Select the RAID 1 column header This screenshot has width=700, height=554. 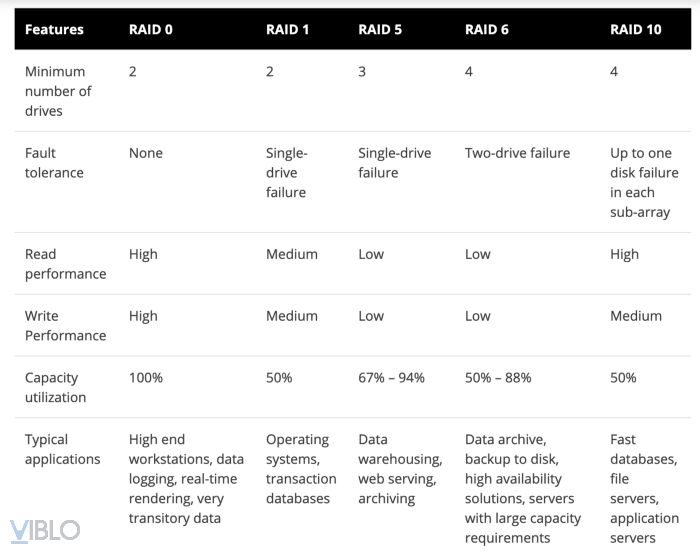pos(287,29)
